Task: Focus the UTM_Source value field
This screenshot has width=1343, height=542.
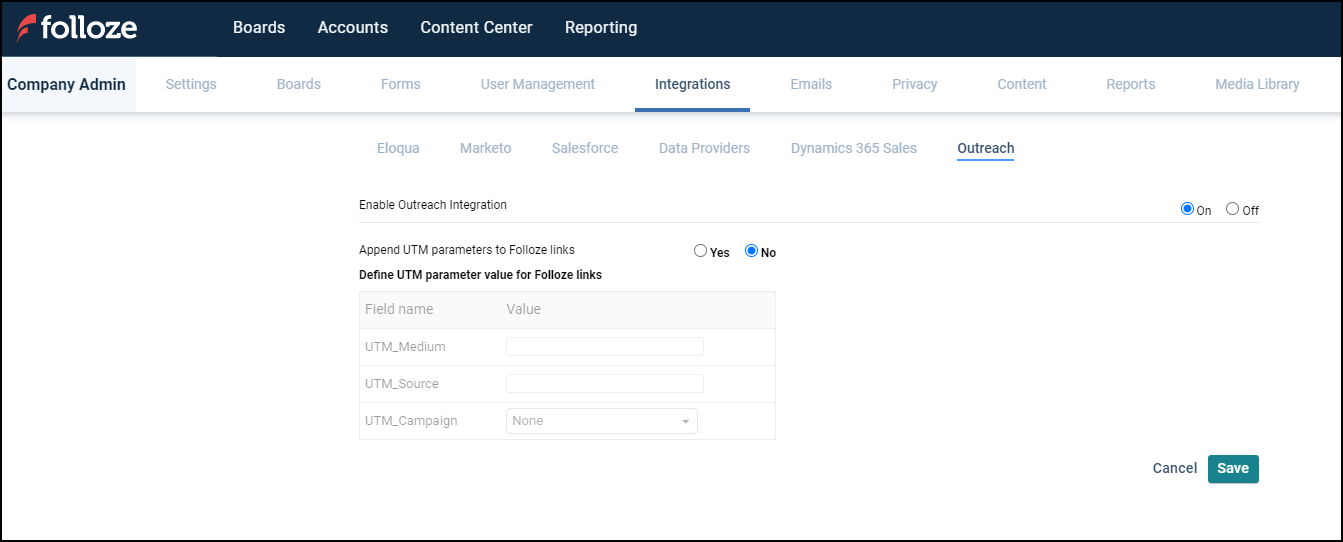Action: 605,384
